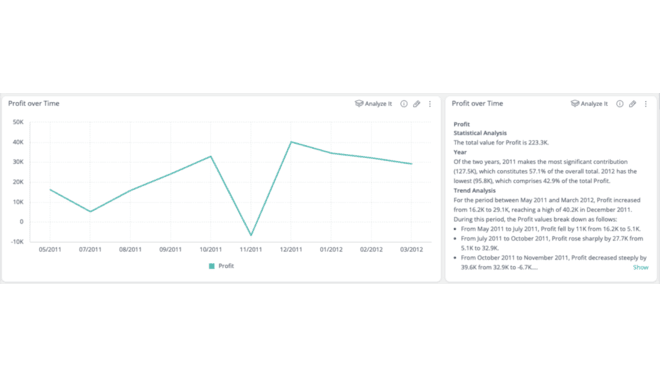Click edit pencil icon on narrative widget

click(x=632, y=104)
